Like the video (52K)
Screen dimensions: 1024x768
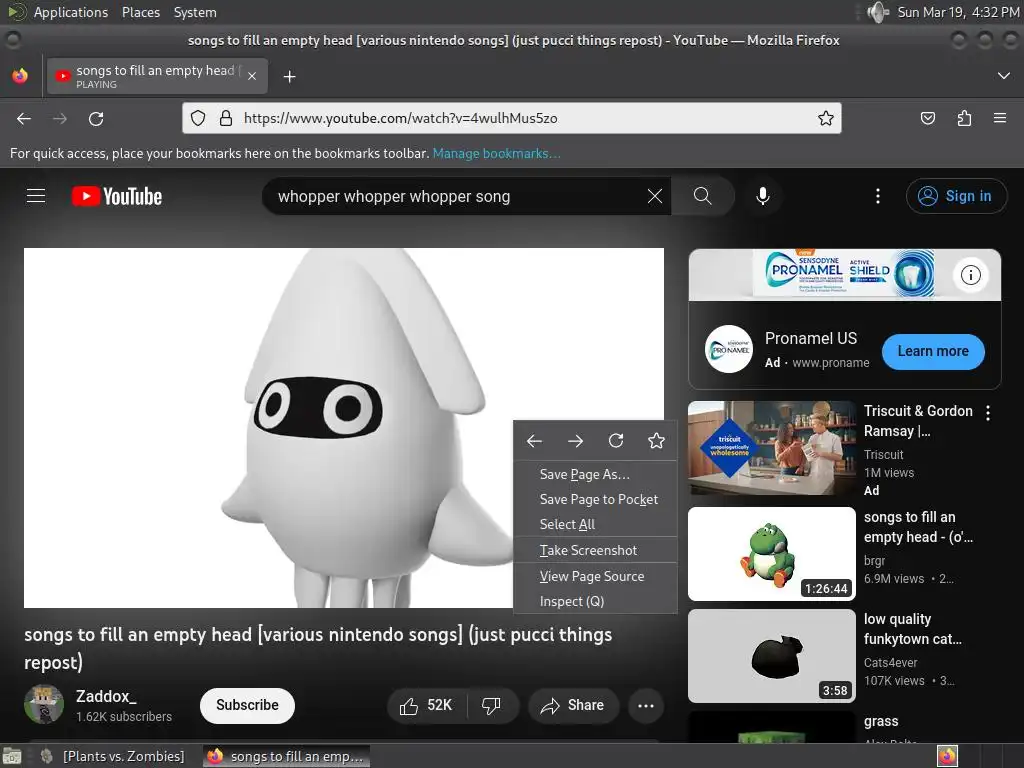coord(427,705)
